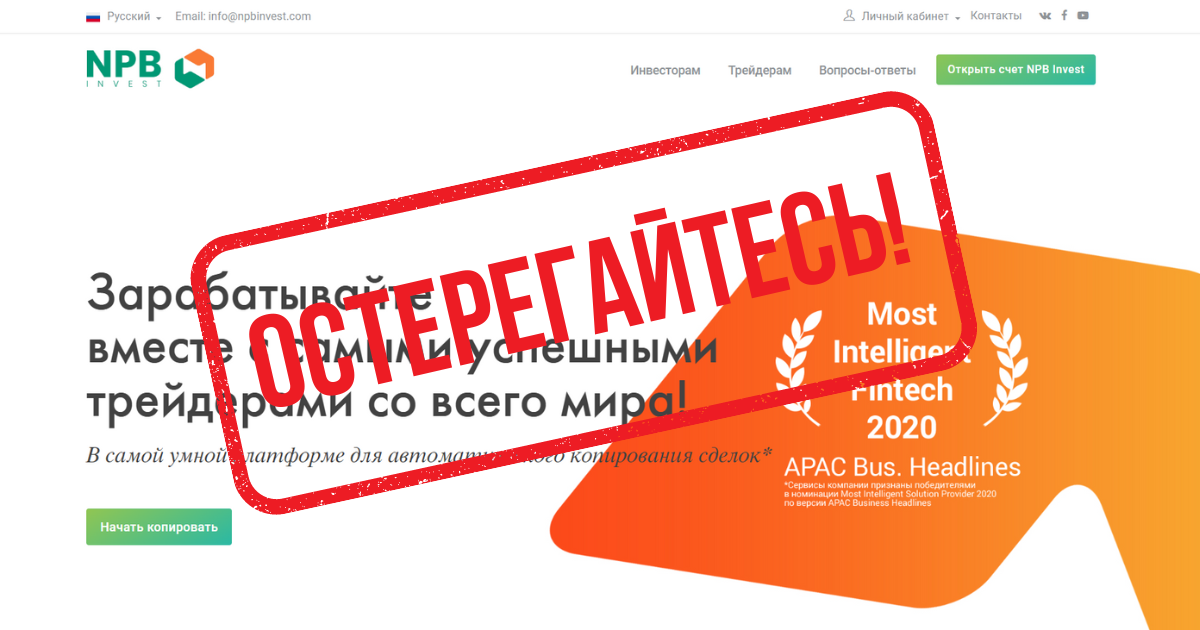Click the NPB Invest text logo
The width and height of the screenshot is (1200, 630).
click(124, 68)
